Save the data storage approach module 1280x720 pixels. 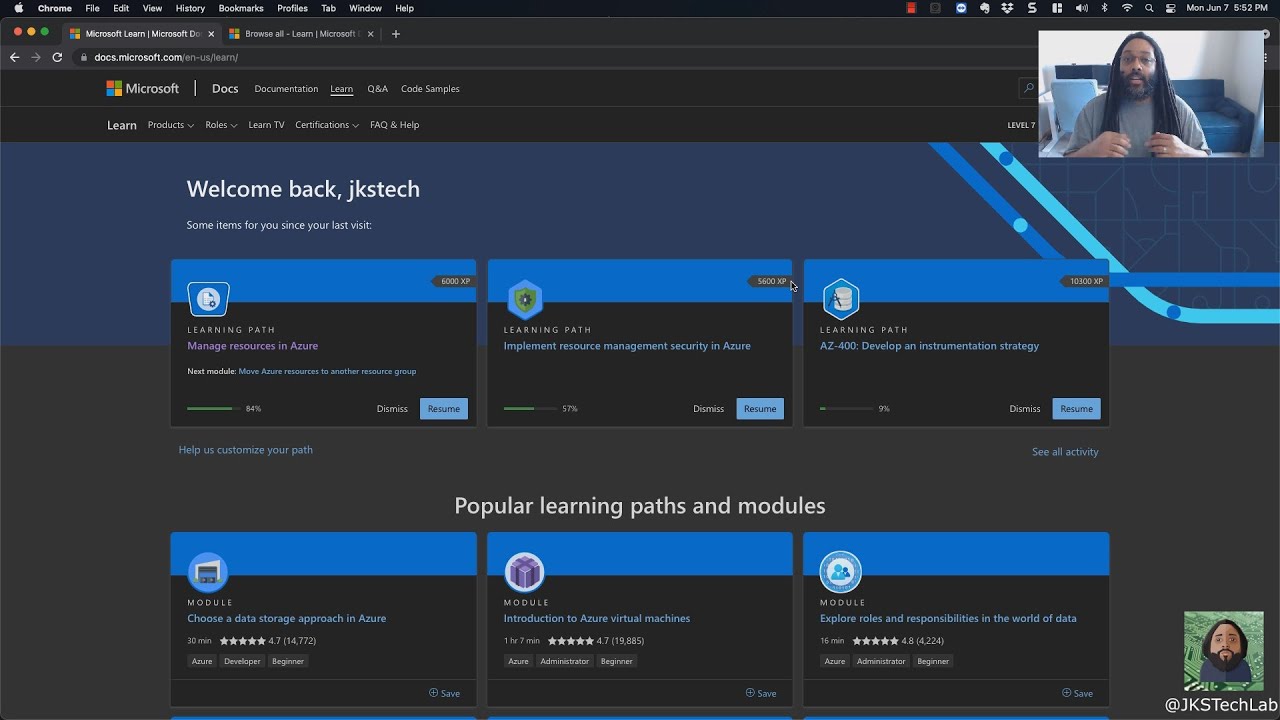pos(444,693)
